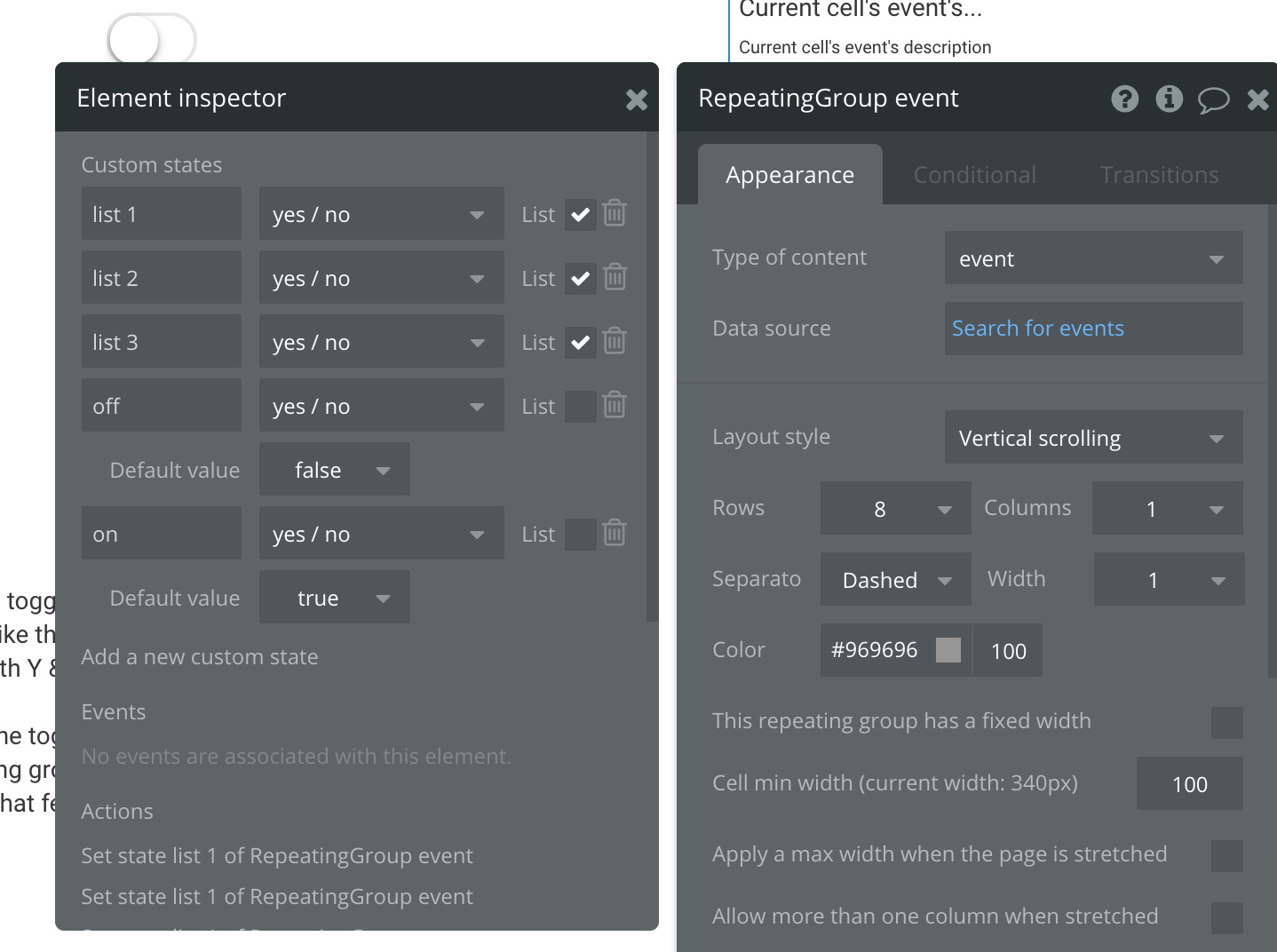
Task: Switch to the Conditional tab
Action: click(974, 175)
